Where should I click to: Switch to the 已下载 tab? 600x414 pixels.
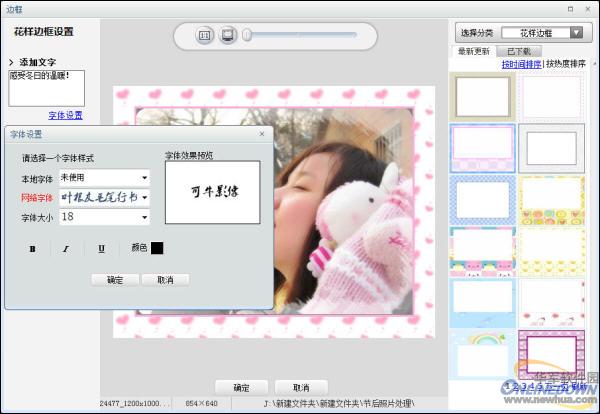point(519,51)
